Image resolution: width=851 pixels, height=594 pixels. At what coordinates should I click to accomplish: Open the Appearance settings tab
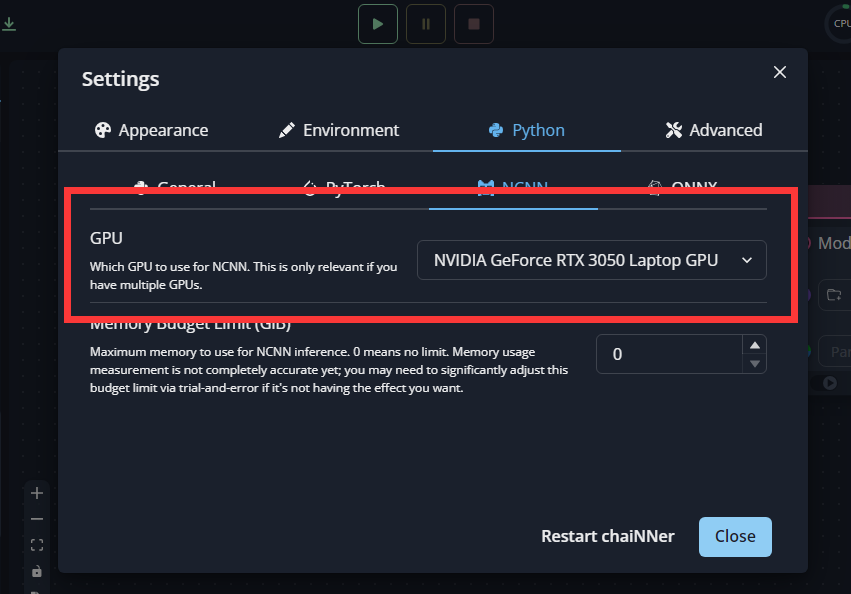tap(151, 130)
